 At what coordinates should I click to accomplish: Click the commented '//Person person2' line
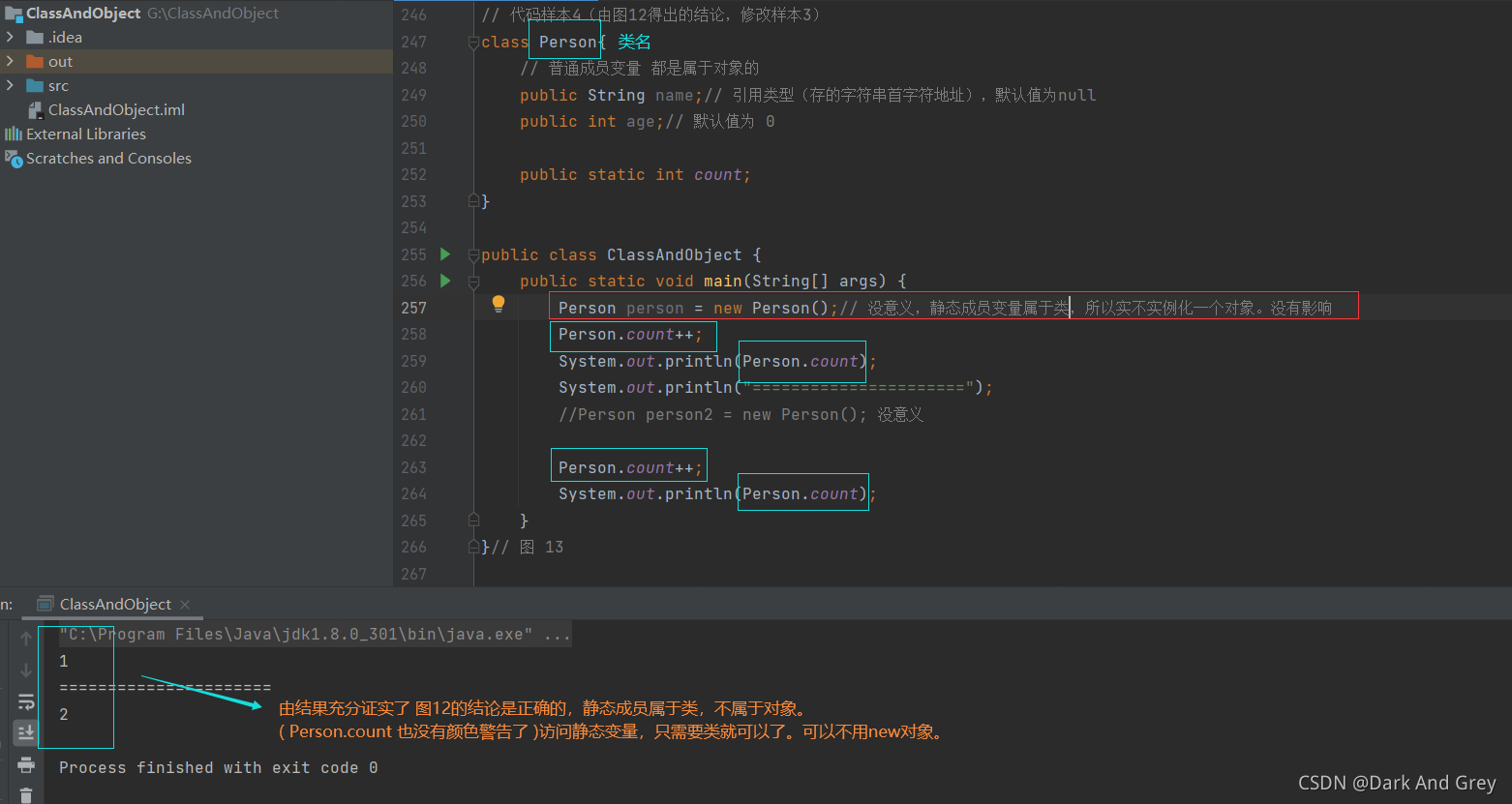741,414
